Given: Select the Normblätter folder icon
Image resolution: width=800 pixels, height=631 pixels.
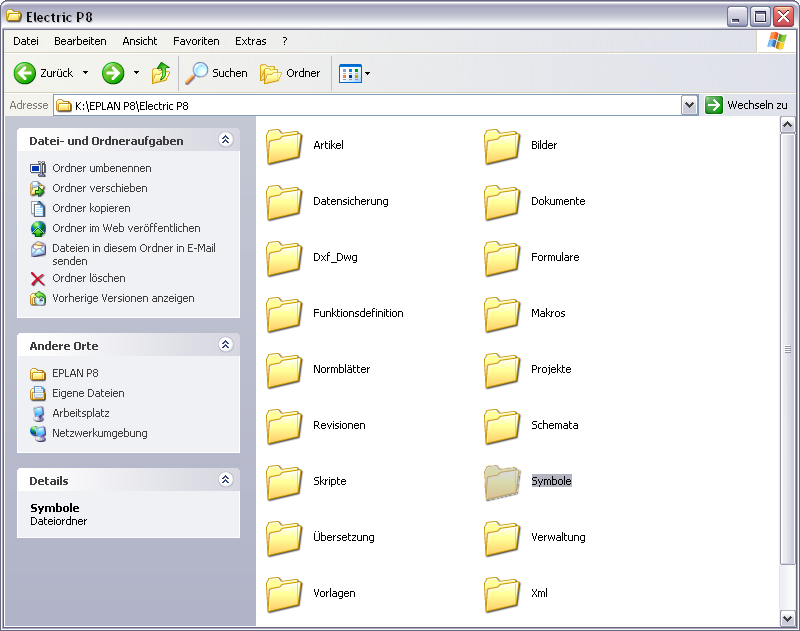Looking at the screenshot, I should pyautogui.click(x=284, y=370).
